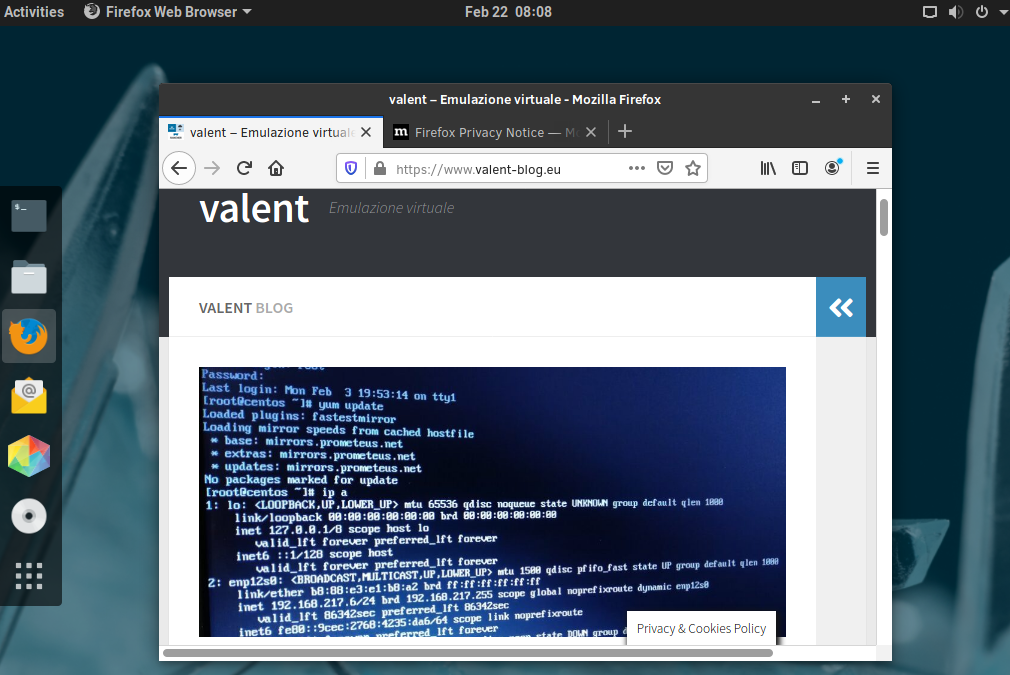
Task: Click the VALENT BLOG heading link
Action: [x=246, y=307]
